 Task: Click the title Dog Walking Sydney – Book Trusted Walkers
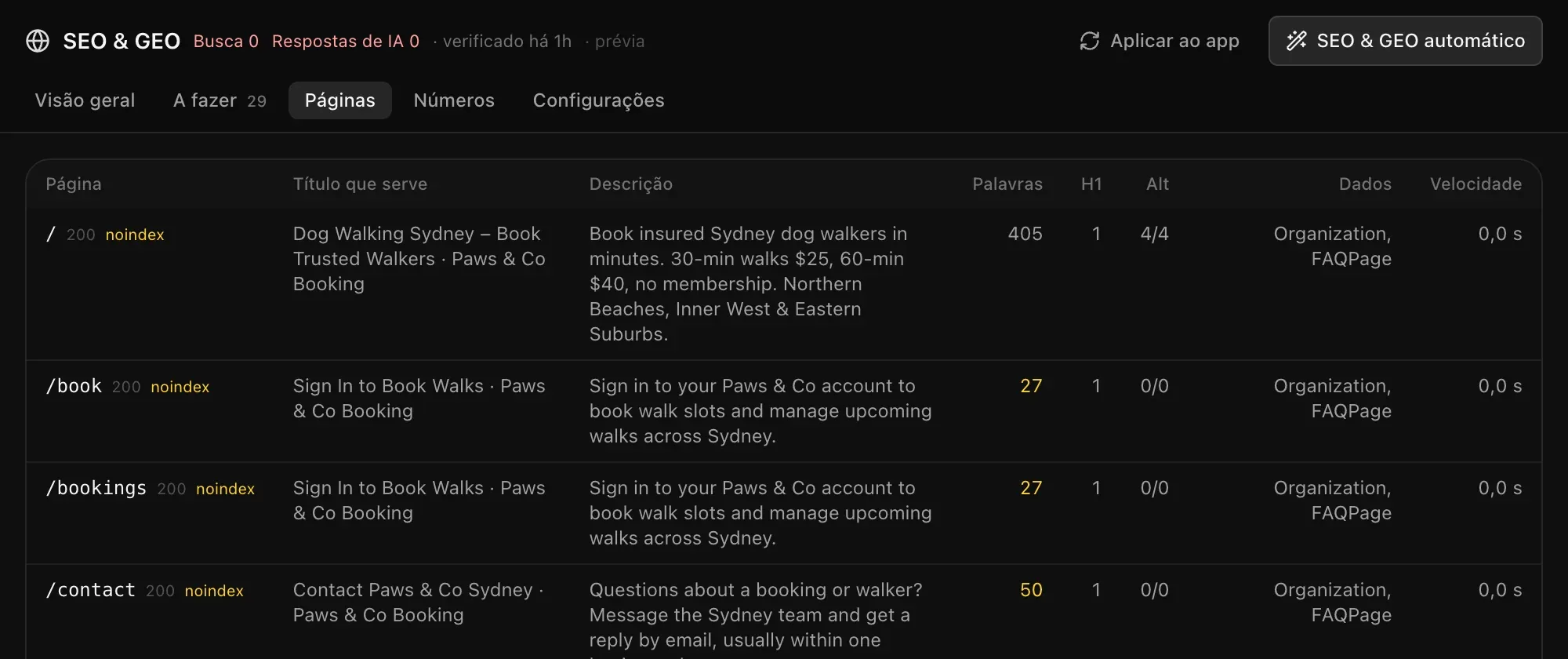coord(419,259)
